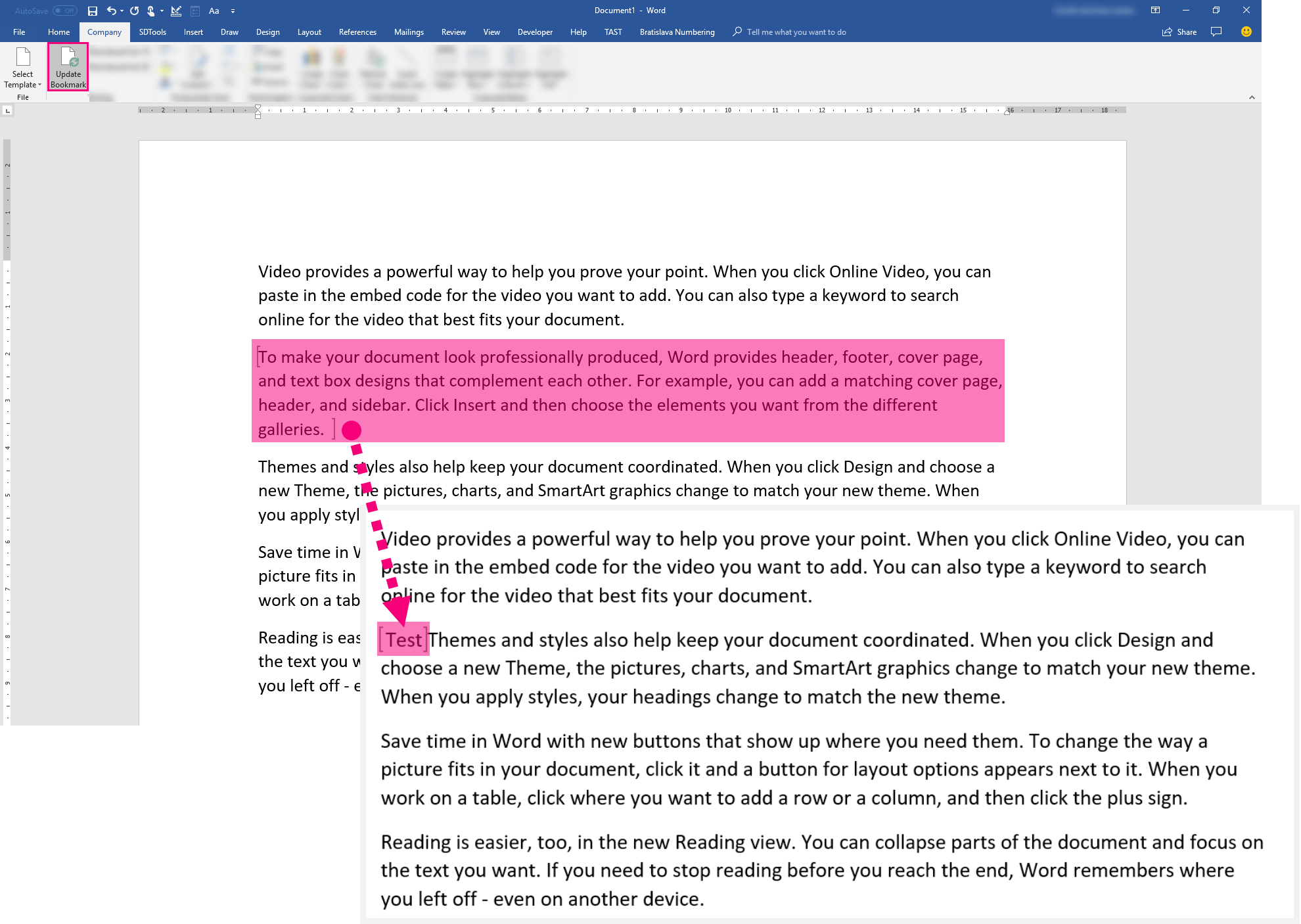Undo the last action
The height and width of the screenshot is (924, 1301).
[x=112, y=11]
